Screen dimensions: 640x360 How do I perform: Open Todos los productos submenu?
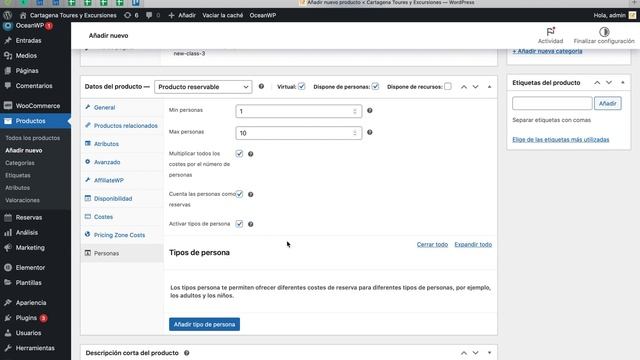point(32,138)
